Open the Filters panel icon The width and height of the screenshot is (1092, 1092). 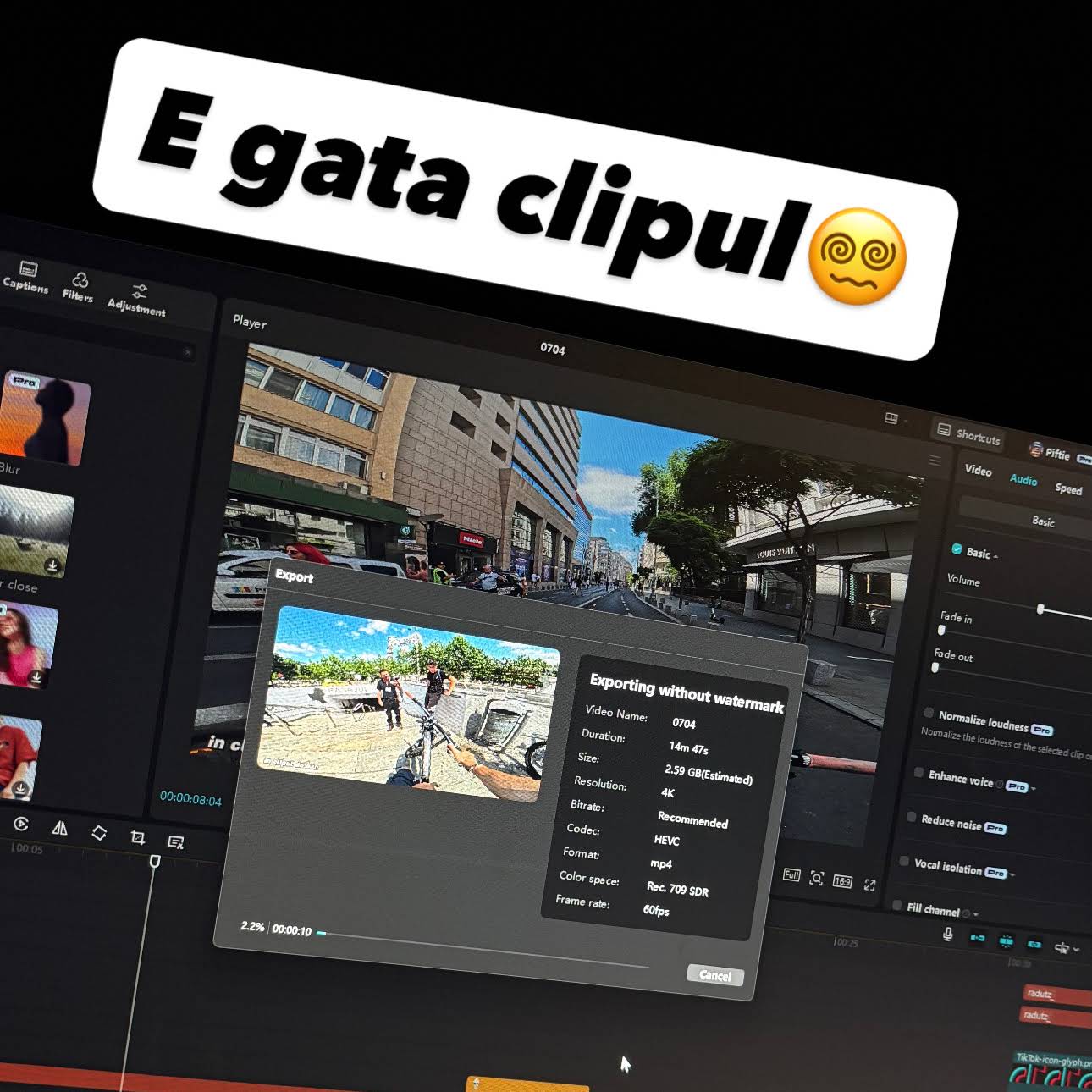(x=80, y=280)
